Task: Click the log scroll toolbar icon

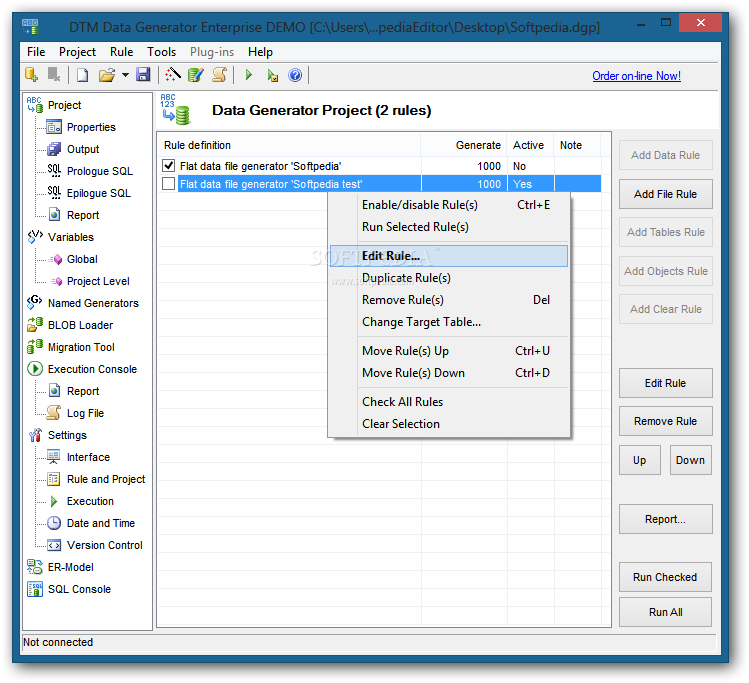Action: 219,75
